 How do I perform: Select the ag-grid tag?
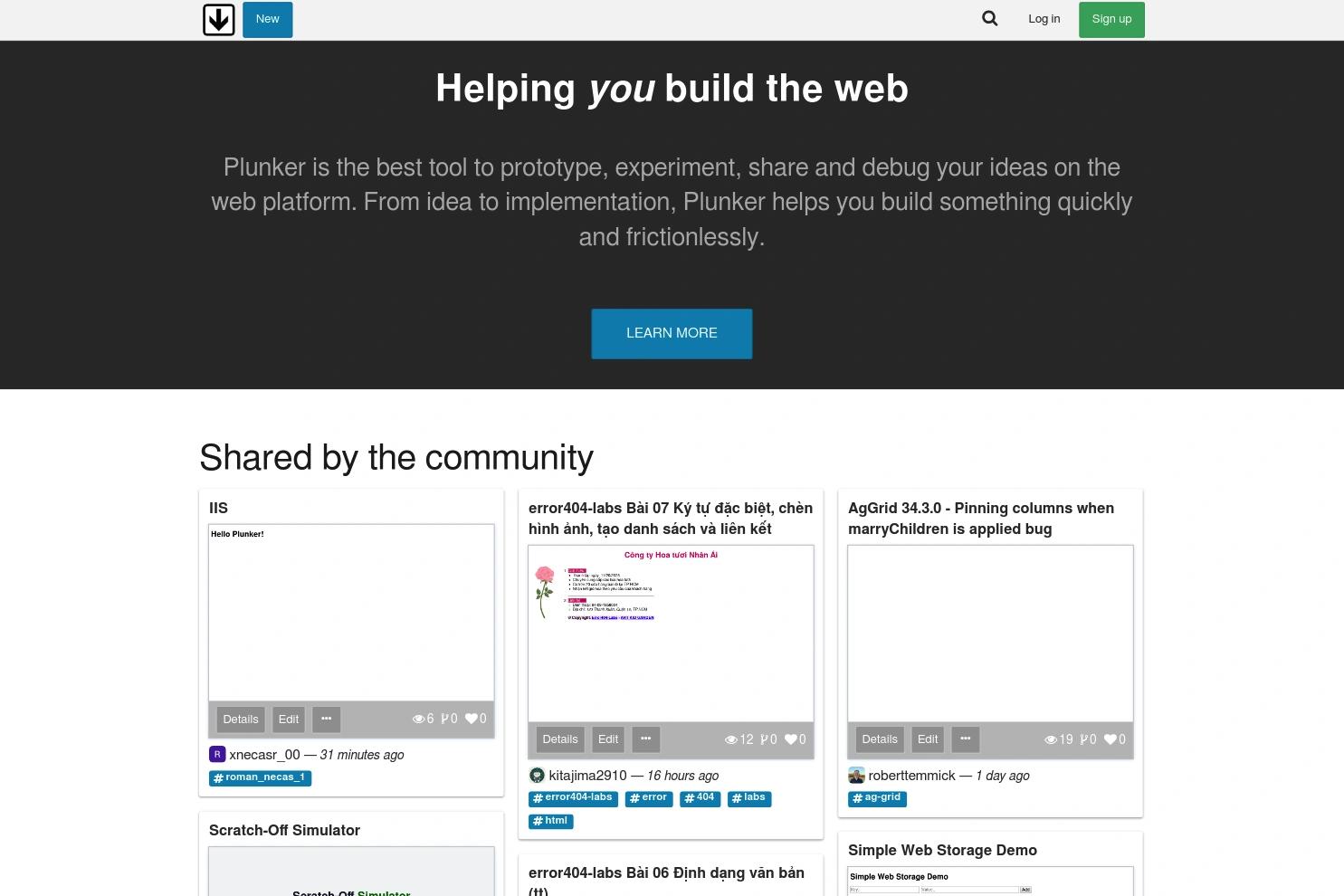(x=877, y=798)
